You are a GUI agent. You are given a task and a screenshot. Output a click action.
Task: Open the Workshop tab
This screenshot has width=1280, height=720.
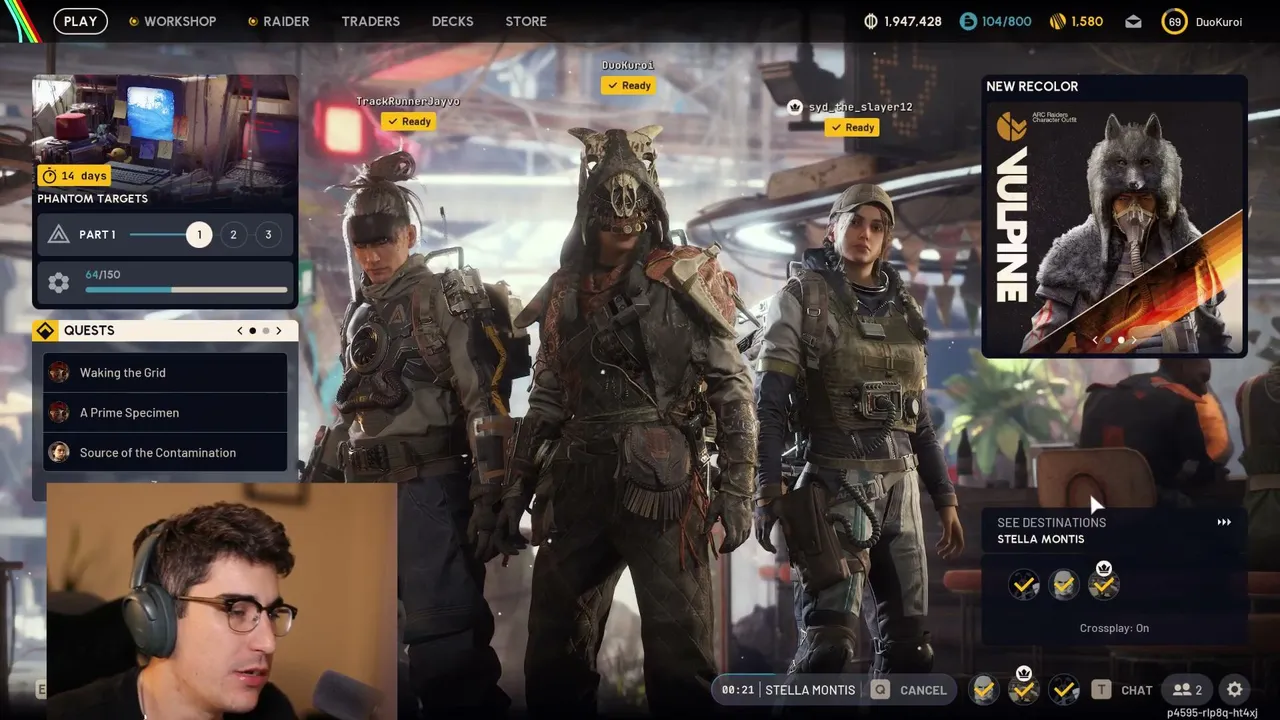tap(180, 21)
